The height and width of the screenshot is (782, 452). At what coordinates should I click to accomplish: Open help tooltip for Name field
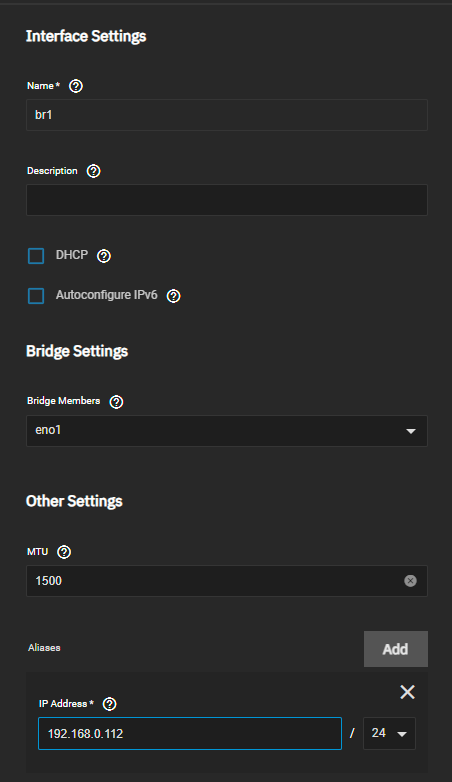pyautogui.click(x=76, y=86)
